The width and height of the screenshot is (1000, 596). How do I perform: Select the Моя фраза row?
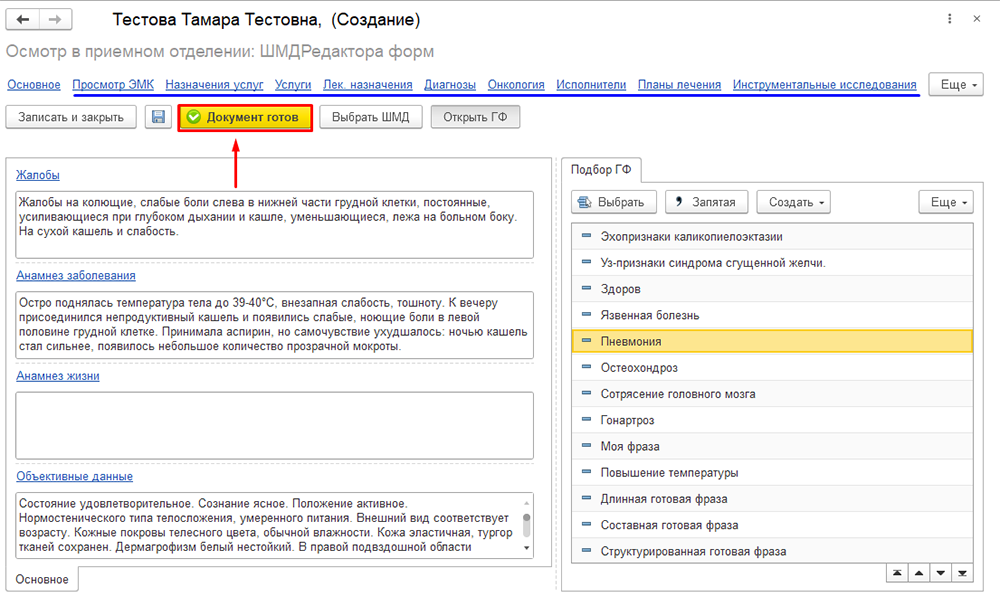772,446
